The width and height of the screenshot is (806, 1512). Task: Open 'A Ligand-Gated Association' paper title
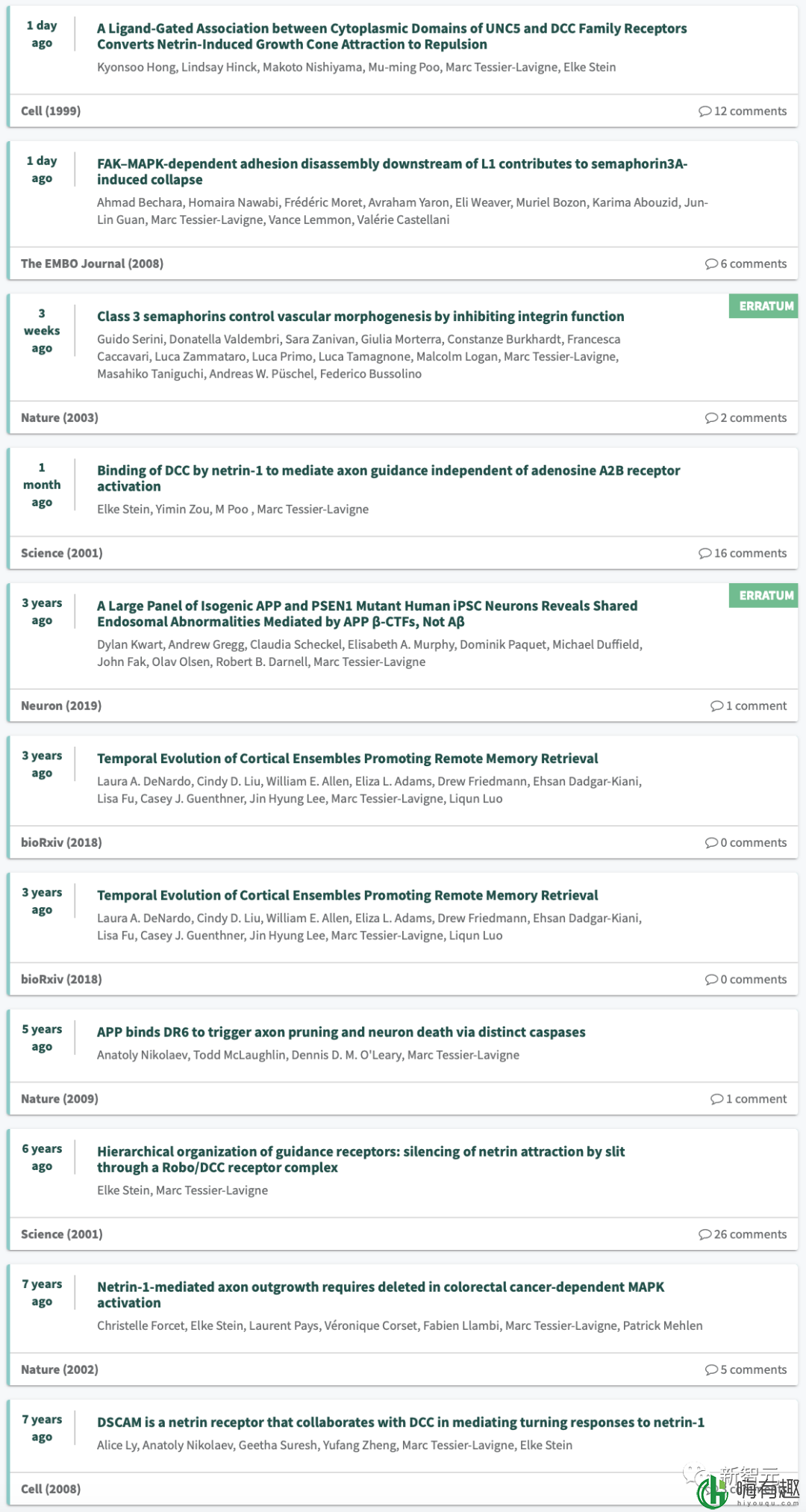392,37
